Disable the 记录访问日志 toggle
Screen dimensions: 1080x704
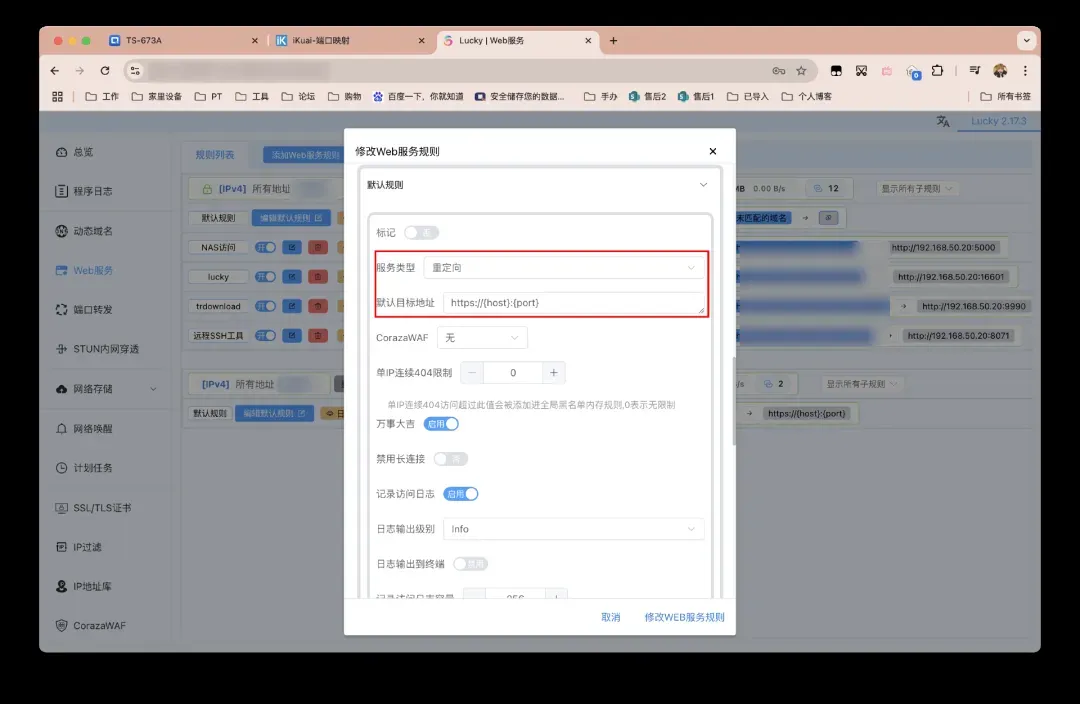pyautogui.click(x=460, y=493)
